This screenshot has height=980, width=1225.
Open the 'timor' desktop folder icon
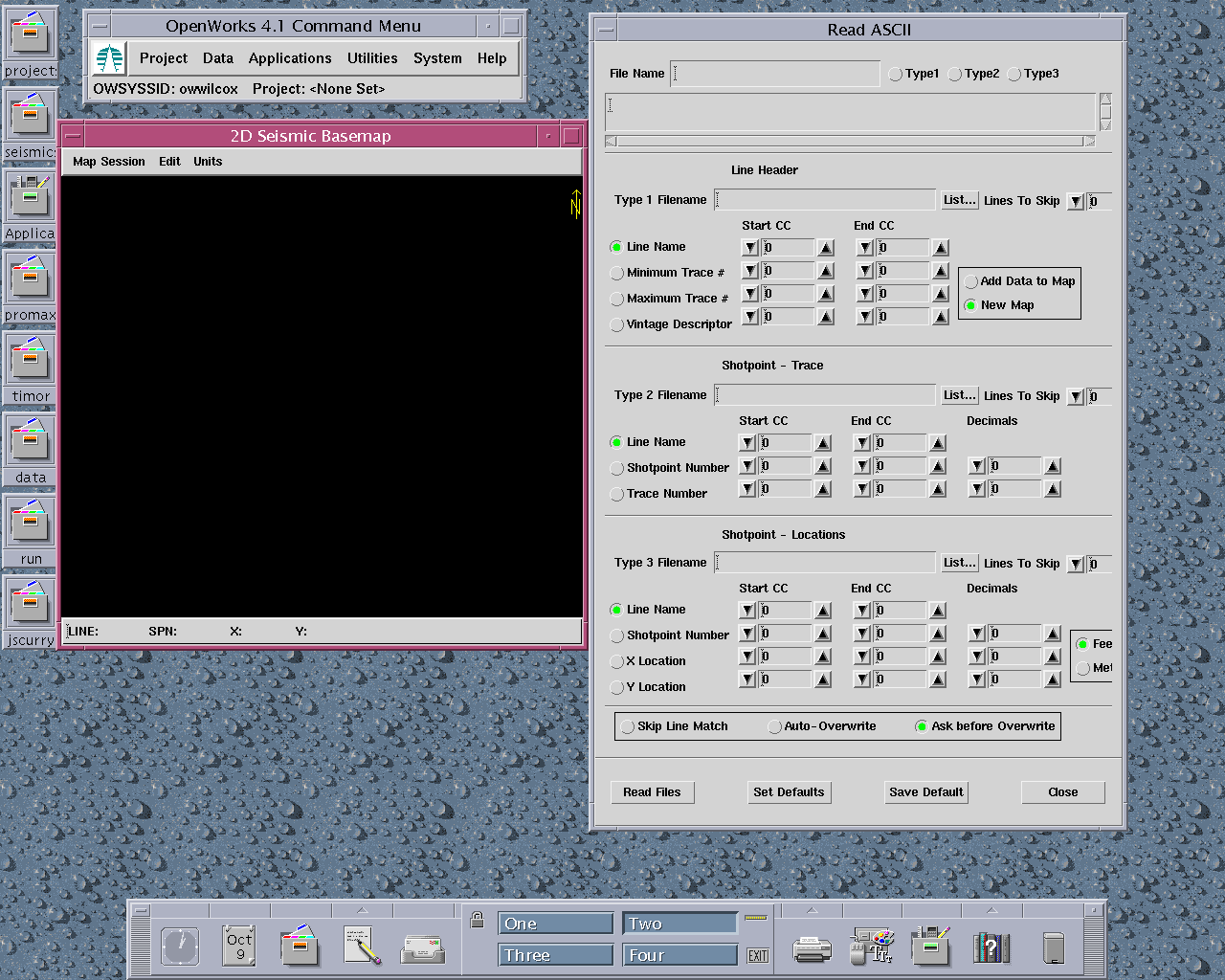coord(31,360)
